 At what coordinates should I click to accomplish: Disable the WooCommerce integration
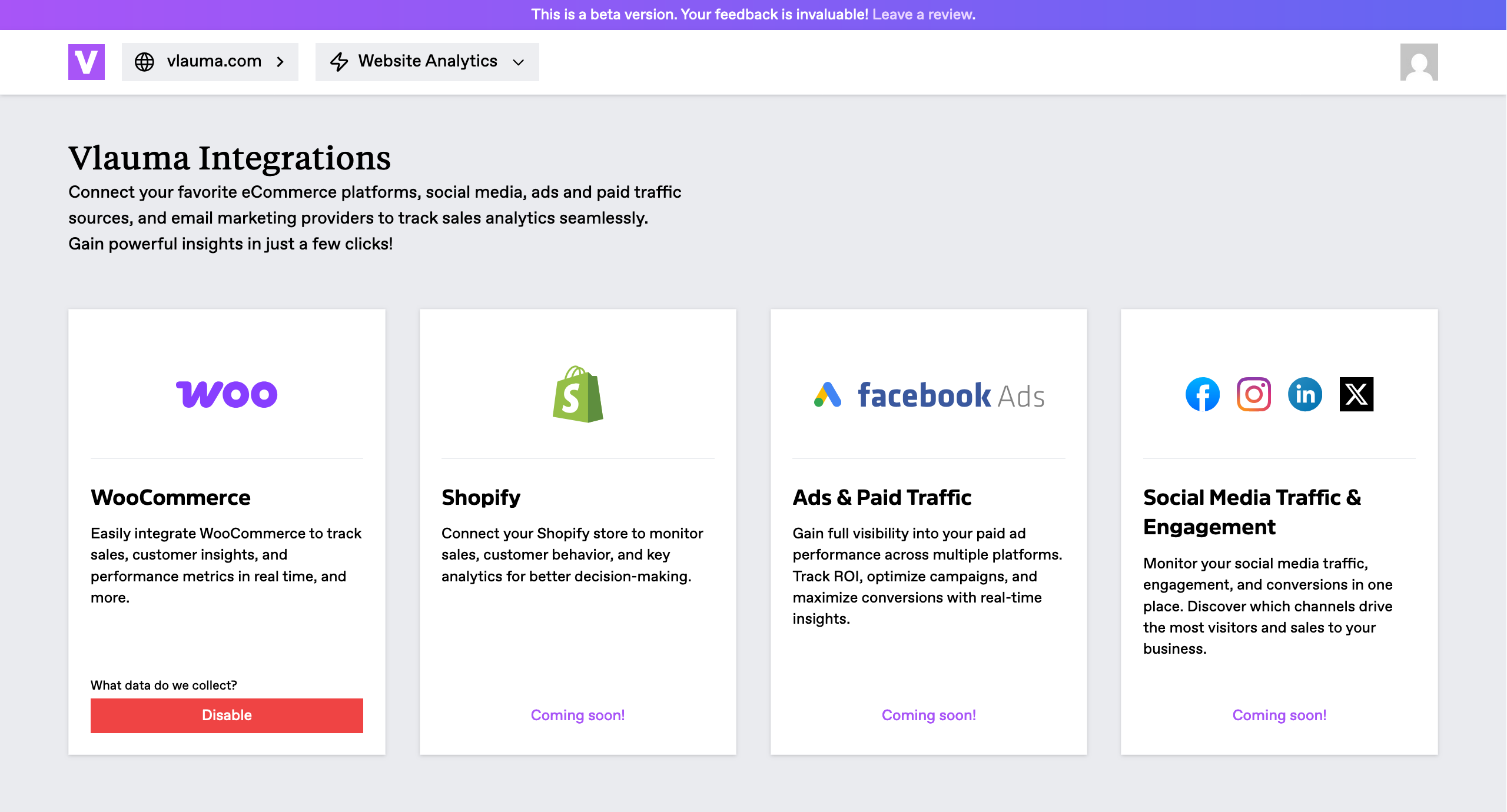227,716
